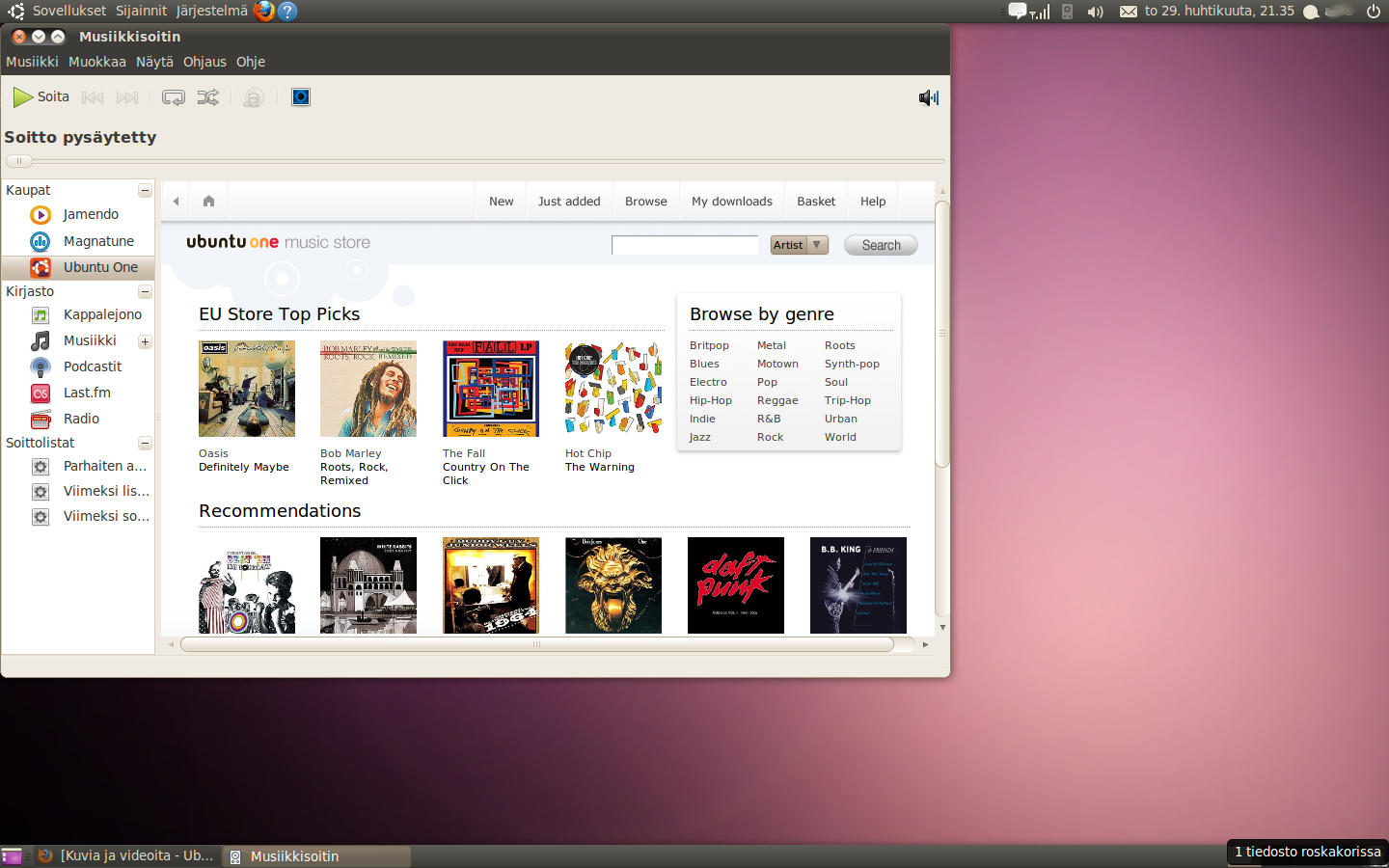
Task: Open the Ohje menu
Action: pyautogui.click(x=251, y=62)
